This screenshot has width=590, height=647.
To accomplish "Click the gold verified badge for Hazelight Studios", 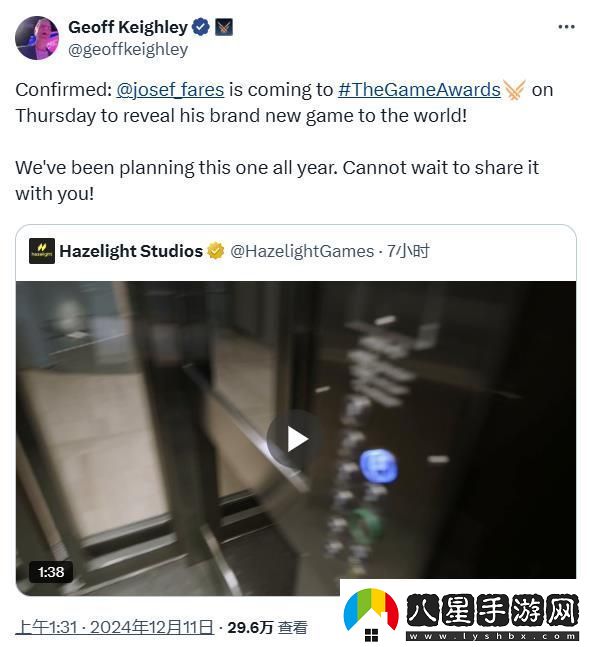I will [x=215, y=251].
